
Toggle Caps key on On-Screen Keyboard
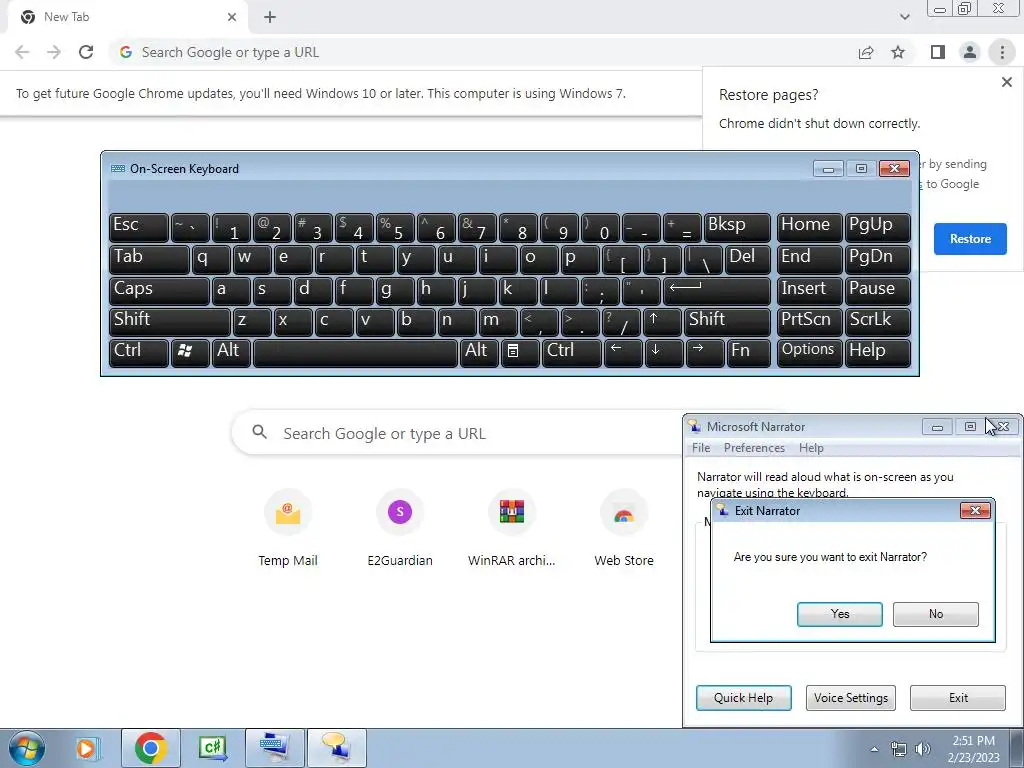pyautogui.click(x=159, y=291)
